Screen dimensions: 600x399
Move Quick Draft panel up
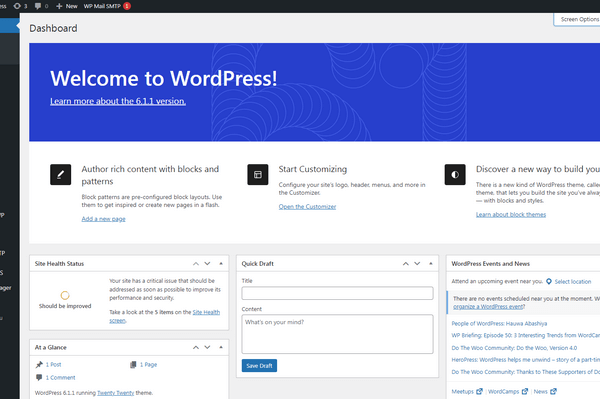(x=406, y=264)
